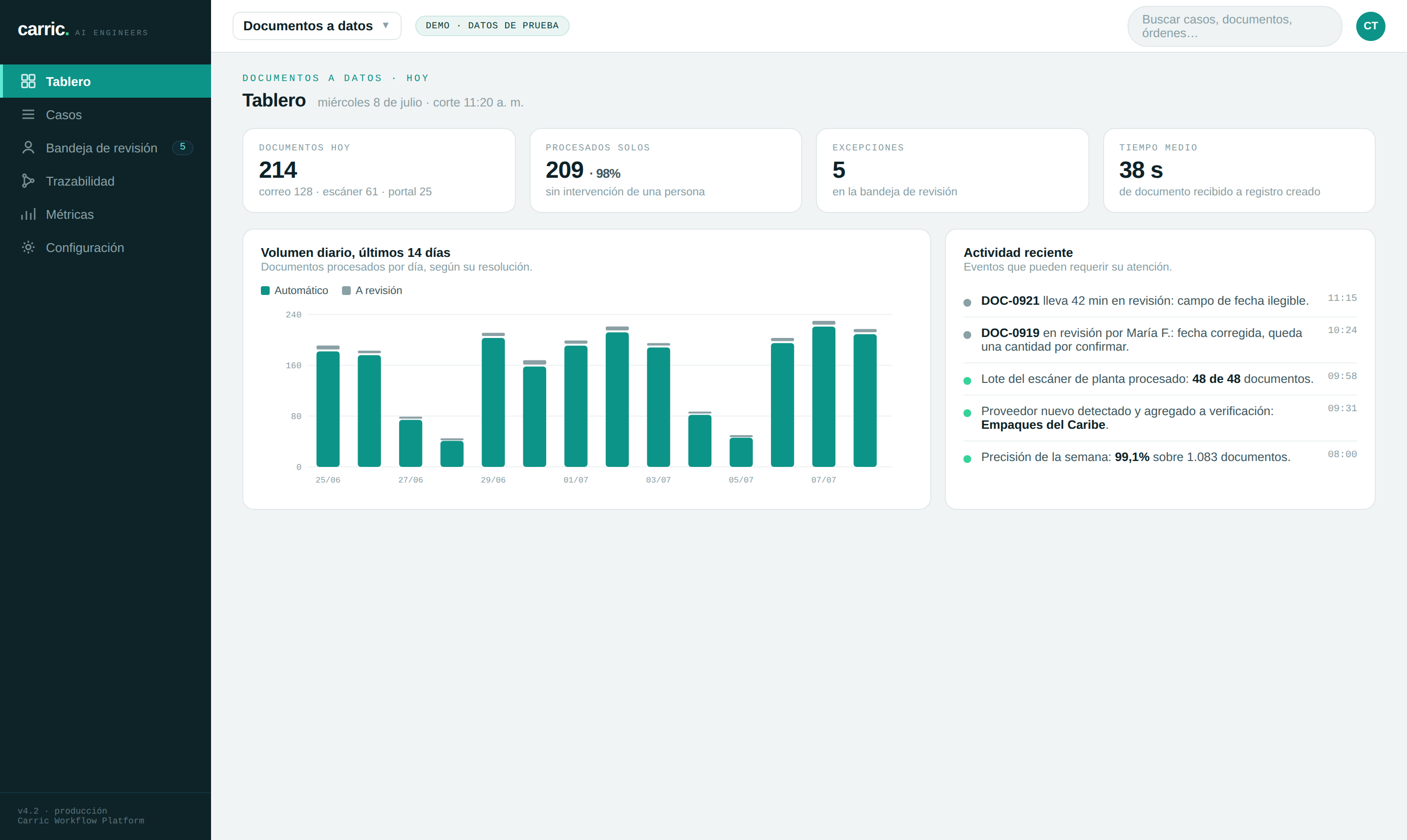Open the Excepciones card showing 5

tap(952, 170)
